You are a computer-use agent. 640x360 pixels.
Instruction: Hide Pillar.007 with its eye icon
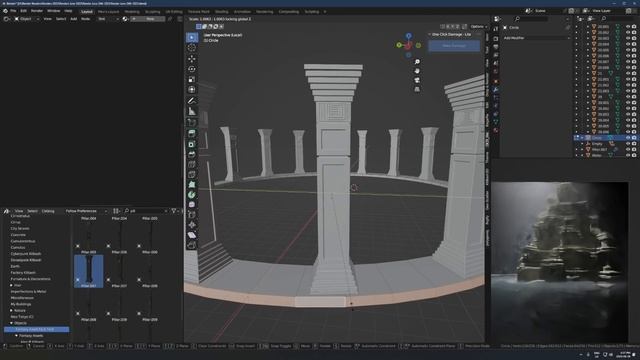(x=628, y=149)
